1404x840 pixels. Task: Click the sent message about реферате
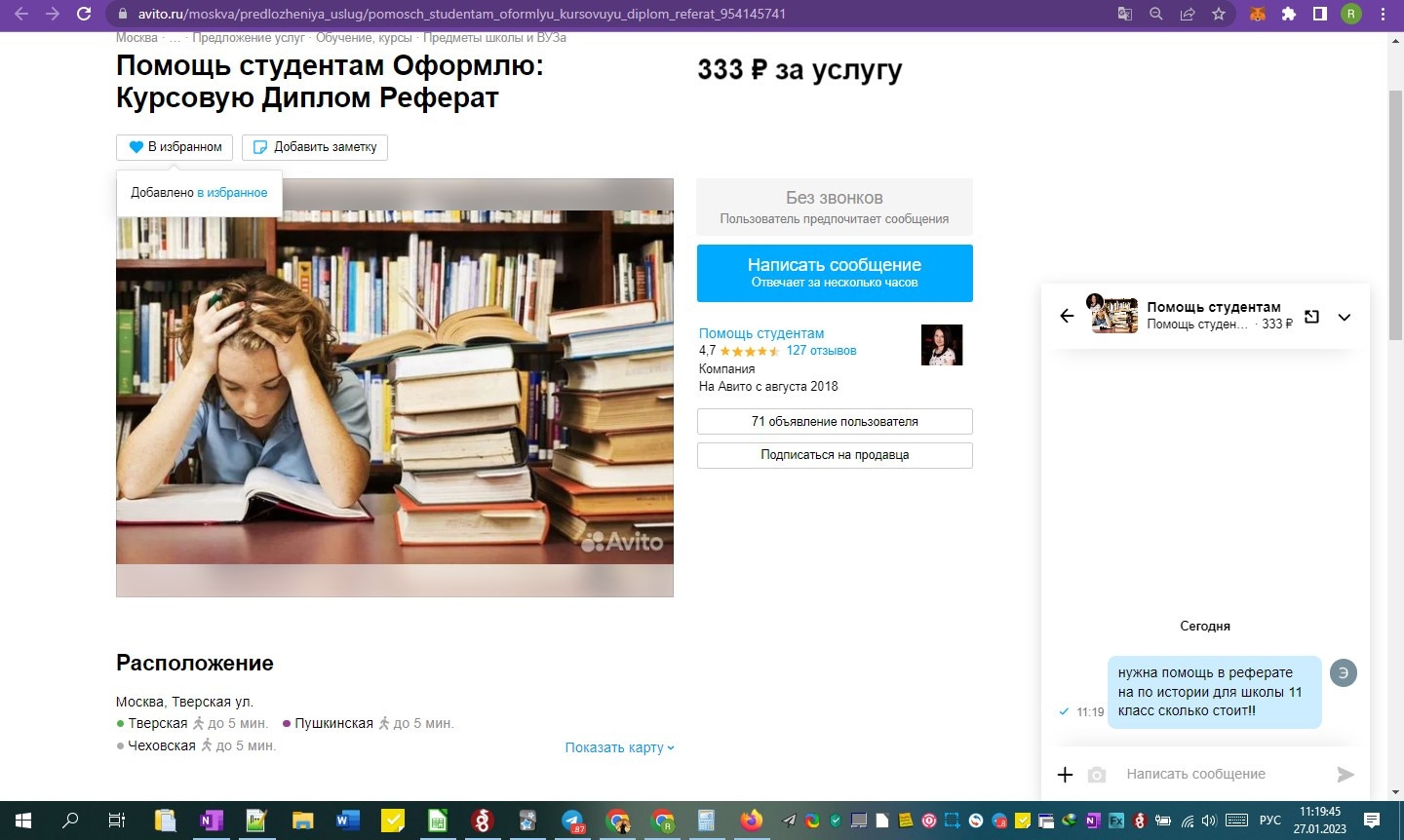[1215, 692]
